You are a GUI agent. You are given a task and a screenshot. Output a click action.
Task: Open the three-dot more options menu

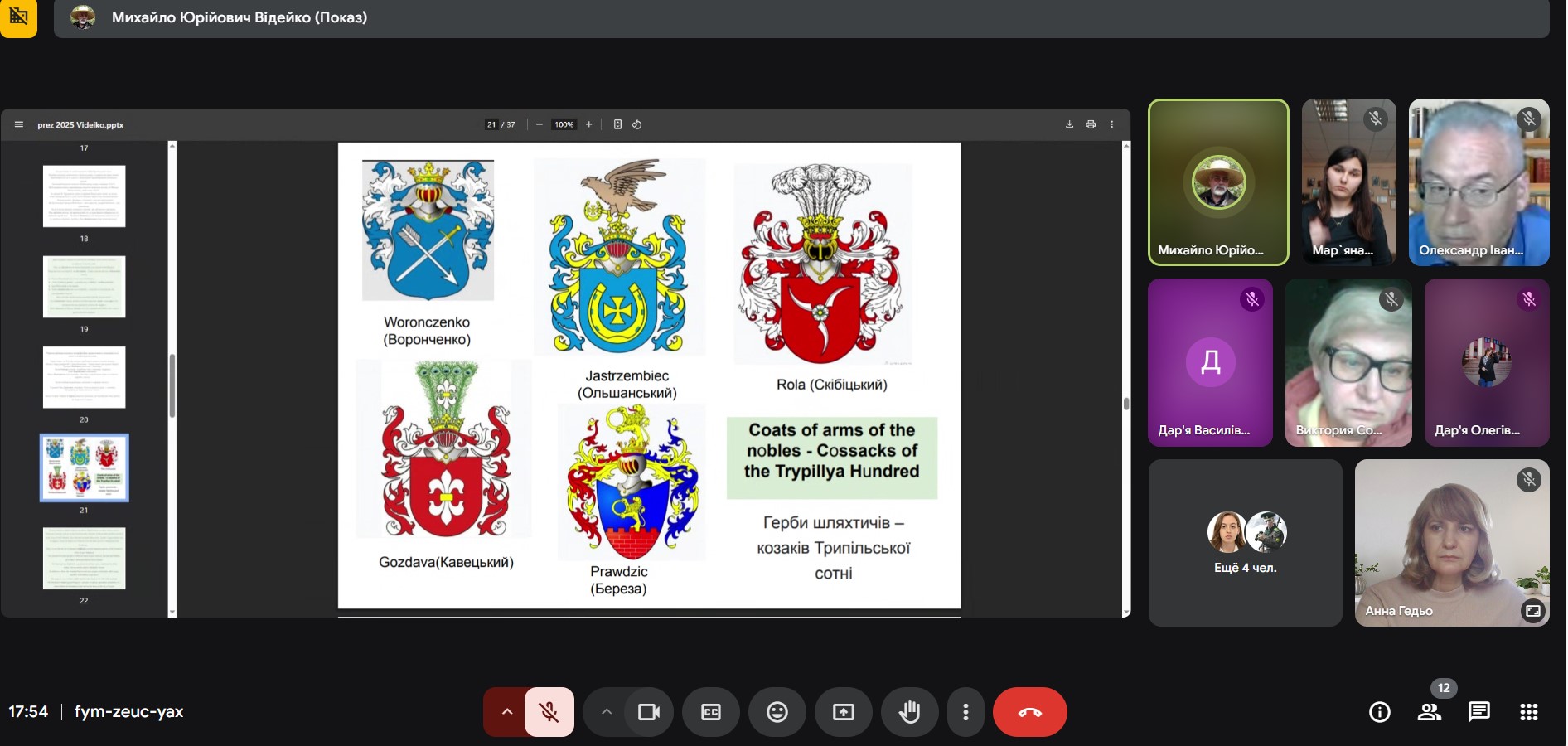[965, 712]
